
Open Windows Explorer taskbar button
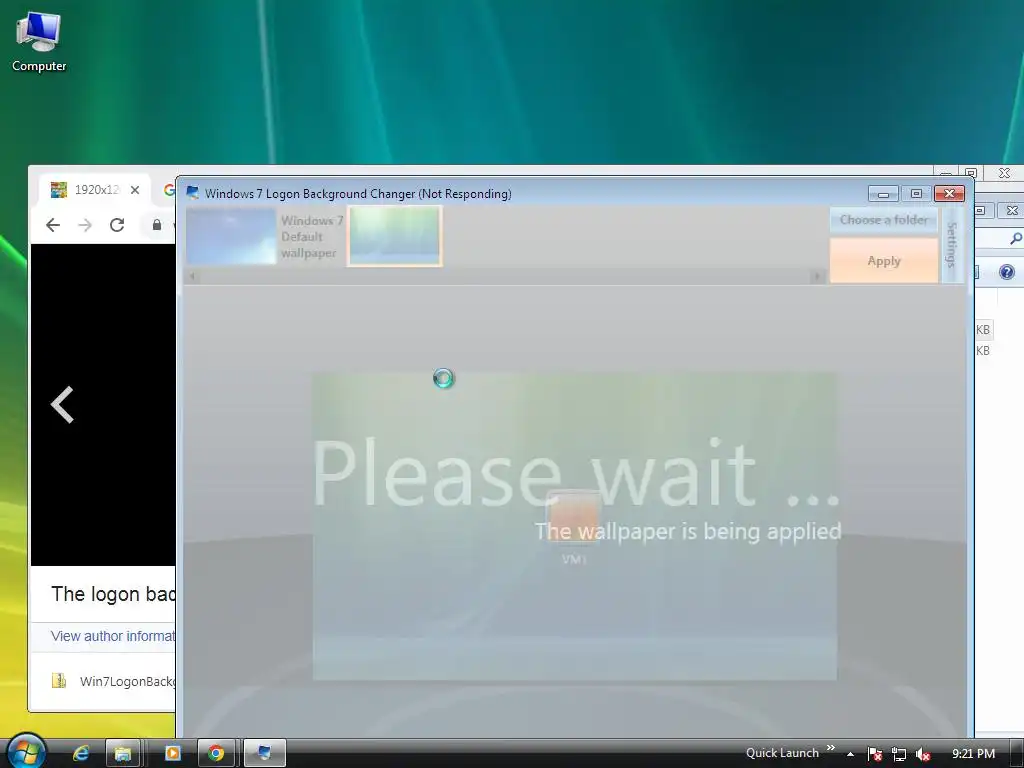point(122,754)
